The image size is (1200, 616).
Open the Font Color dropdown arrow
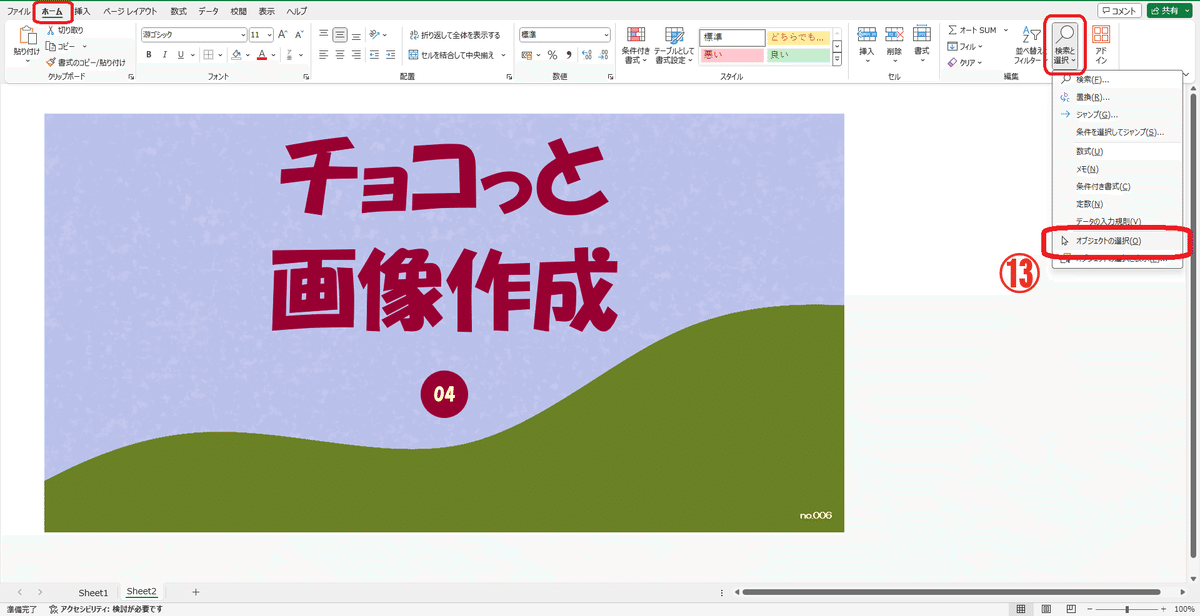coord(272,55)
